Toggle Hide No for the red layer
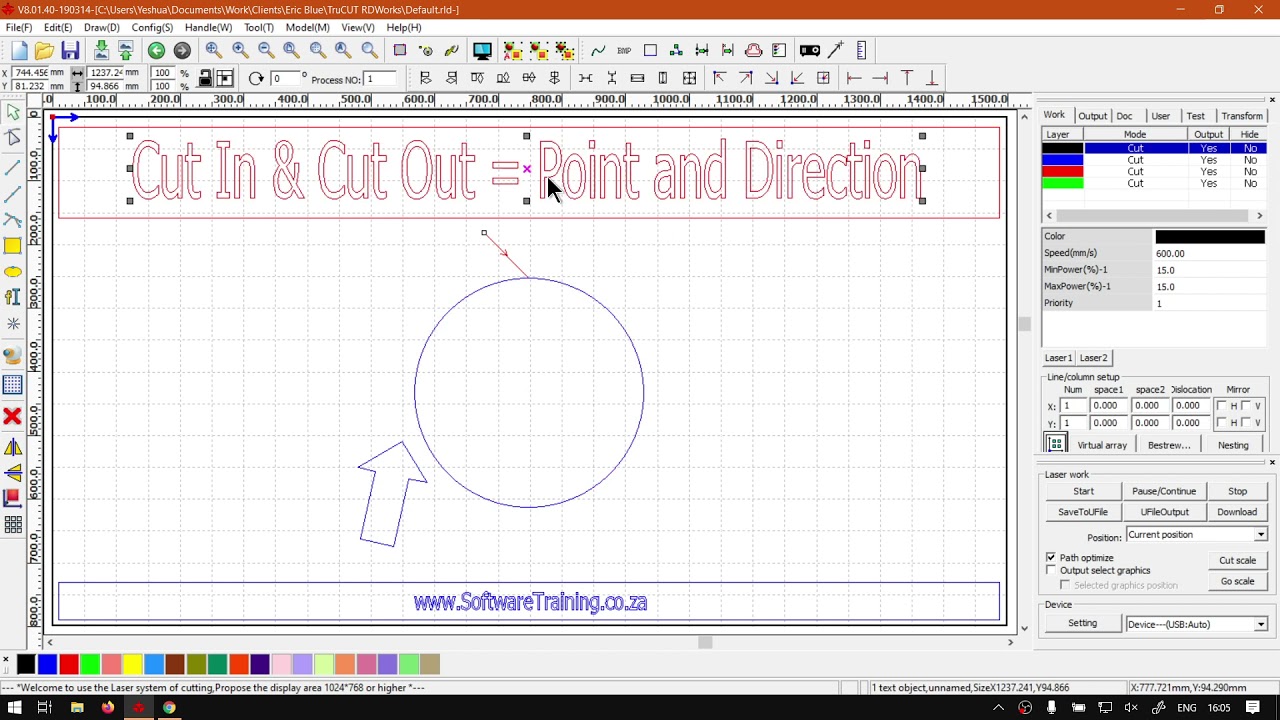The height and width of the screenshot is (720, 1280). pos(1250,172)
